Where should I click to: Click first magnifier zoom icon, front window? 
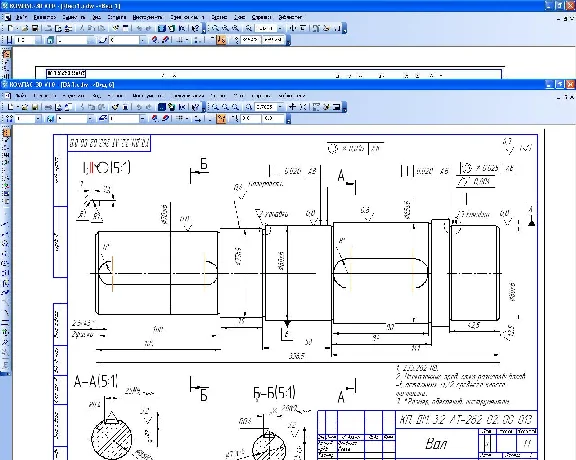click(x=215, y=107)
